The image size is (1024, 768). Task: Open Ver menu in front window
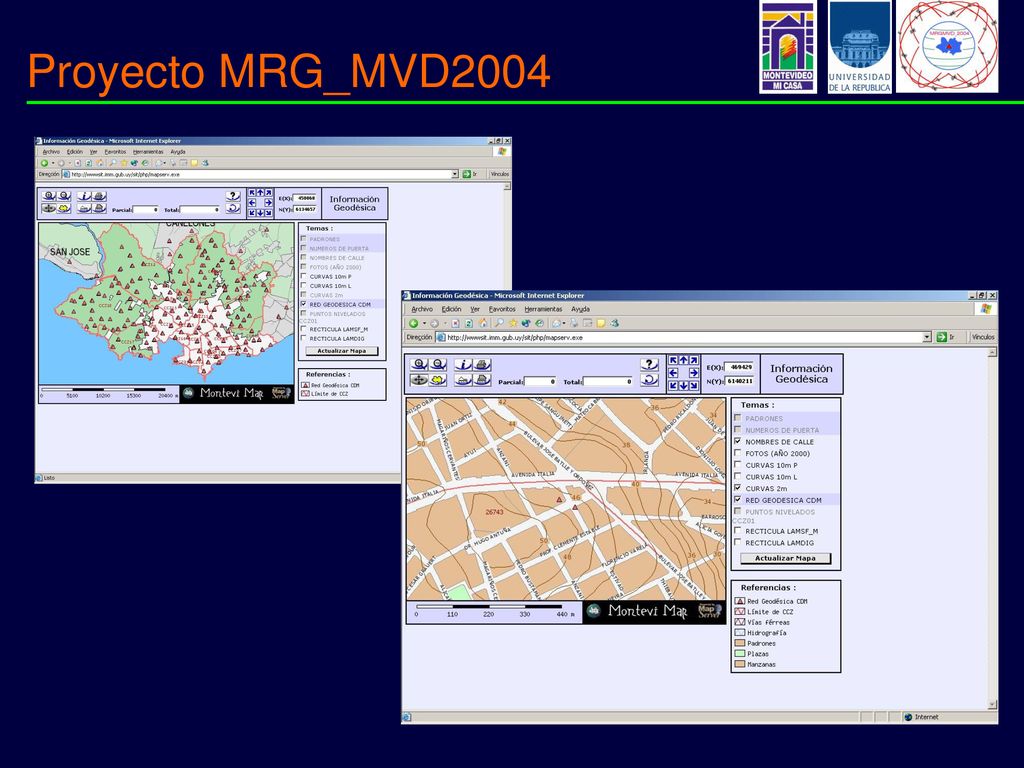[475, 309]
